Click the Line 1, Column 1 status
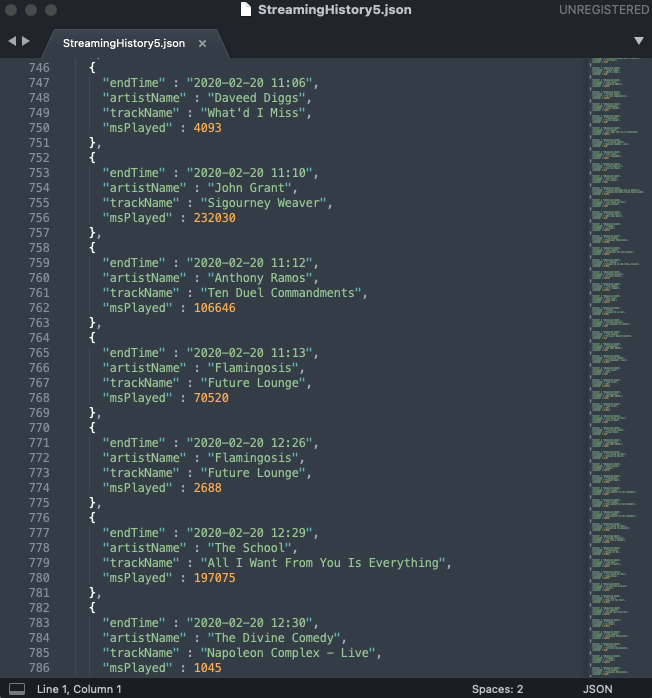 79,689
